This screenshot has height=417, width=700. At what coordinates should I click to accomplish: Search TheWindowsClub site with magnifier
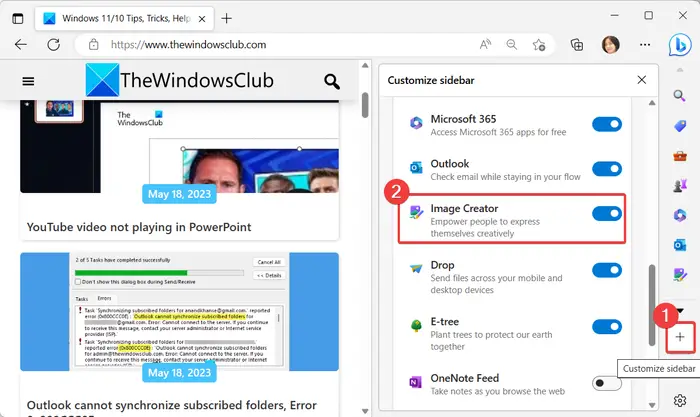(332, 82)
